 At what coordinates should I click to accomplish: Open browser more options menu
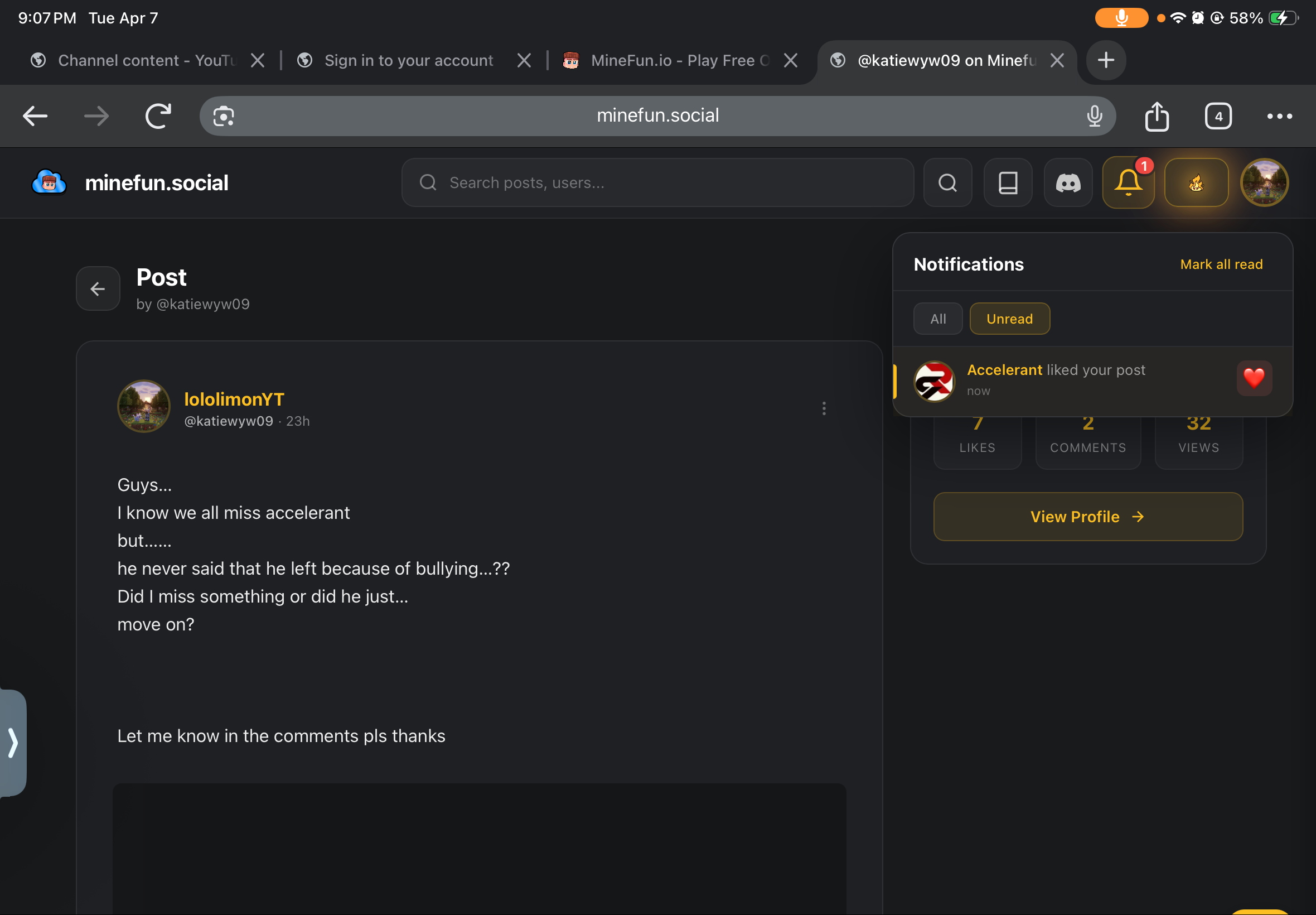pos(1279,117)
